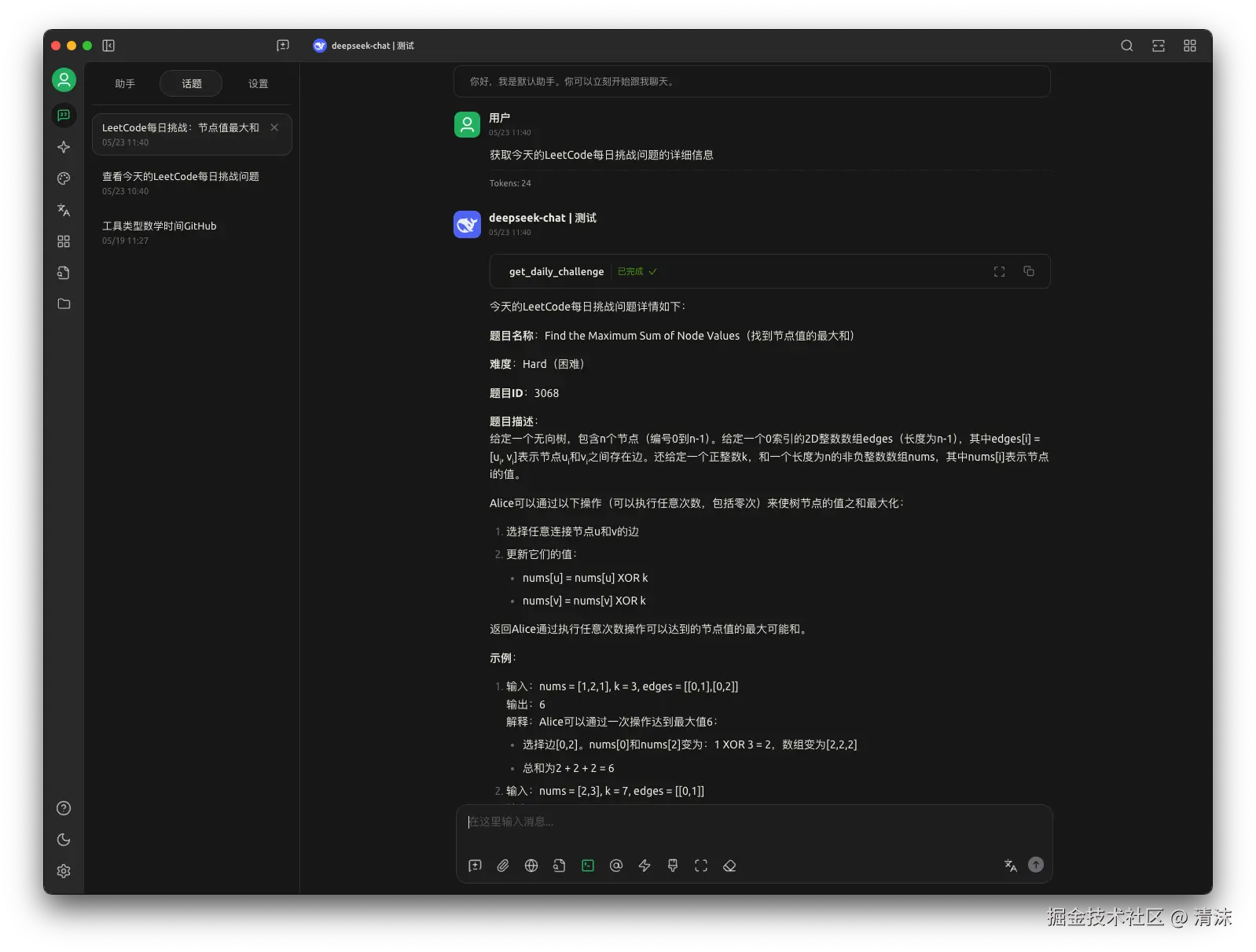Open the translate page from sidebar
Screen dimensions: 1256x952
coord(64,210)
